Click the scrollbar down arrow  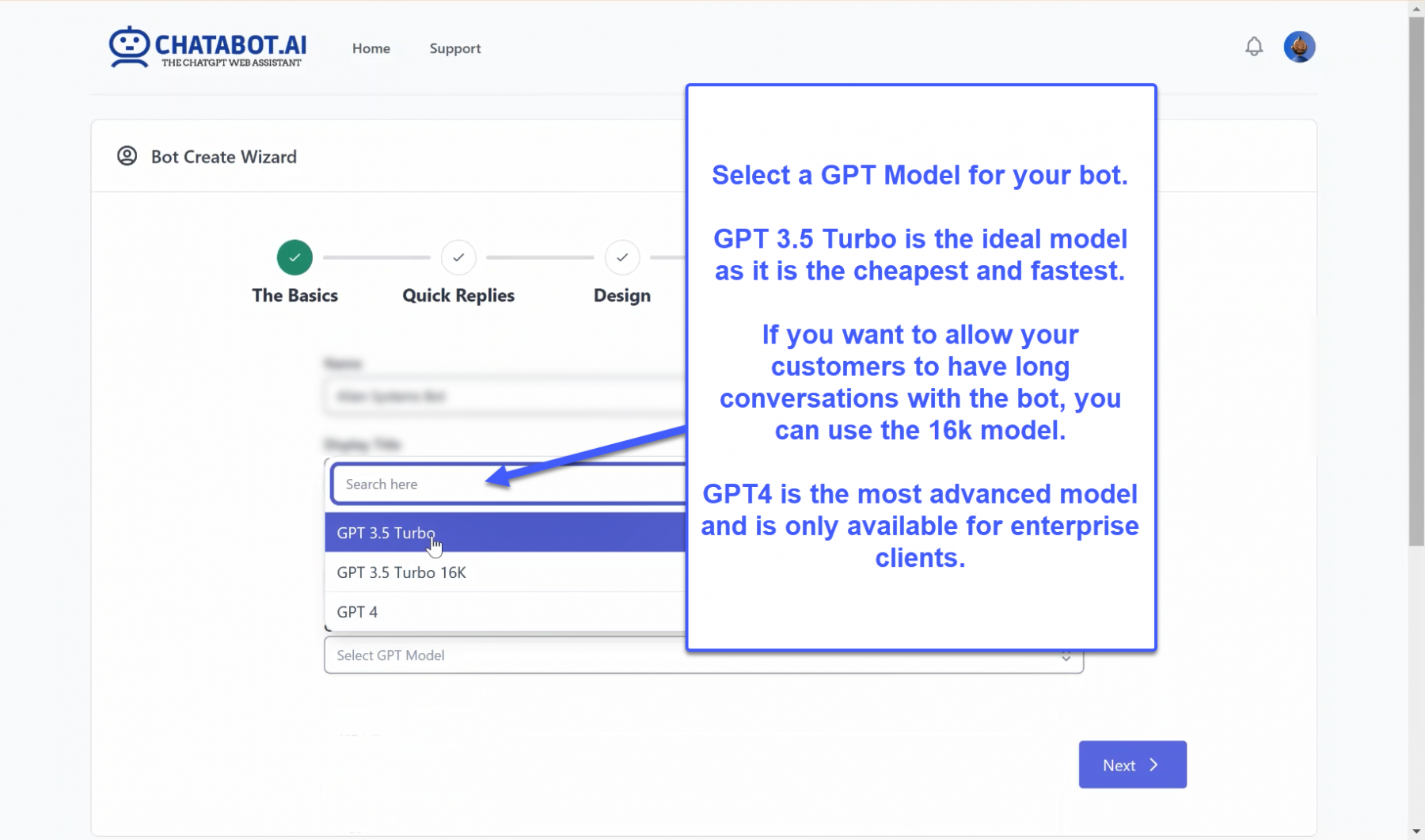1416,831
